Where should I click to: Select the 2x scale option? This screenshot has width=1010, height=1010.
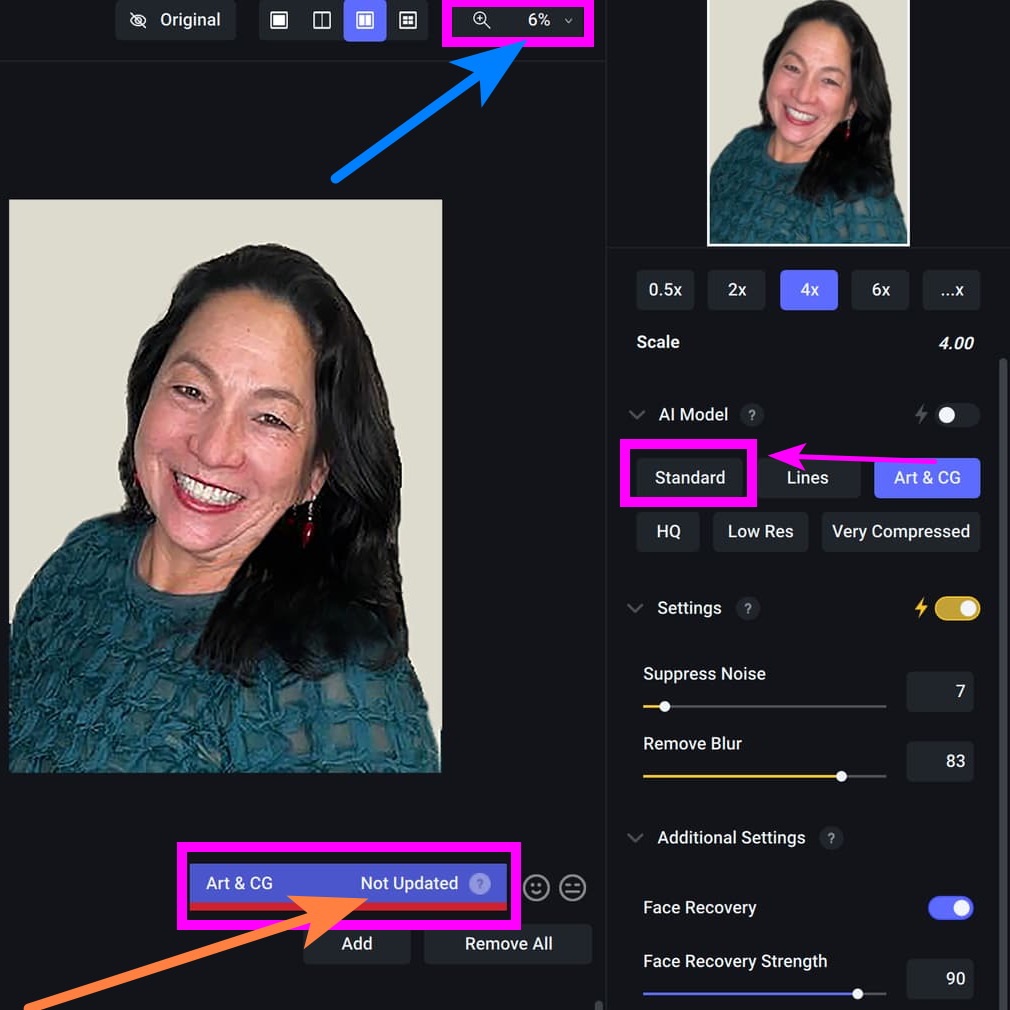737,290
